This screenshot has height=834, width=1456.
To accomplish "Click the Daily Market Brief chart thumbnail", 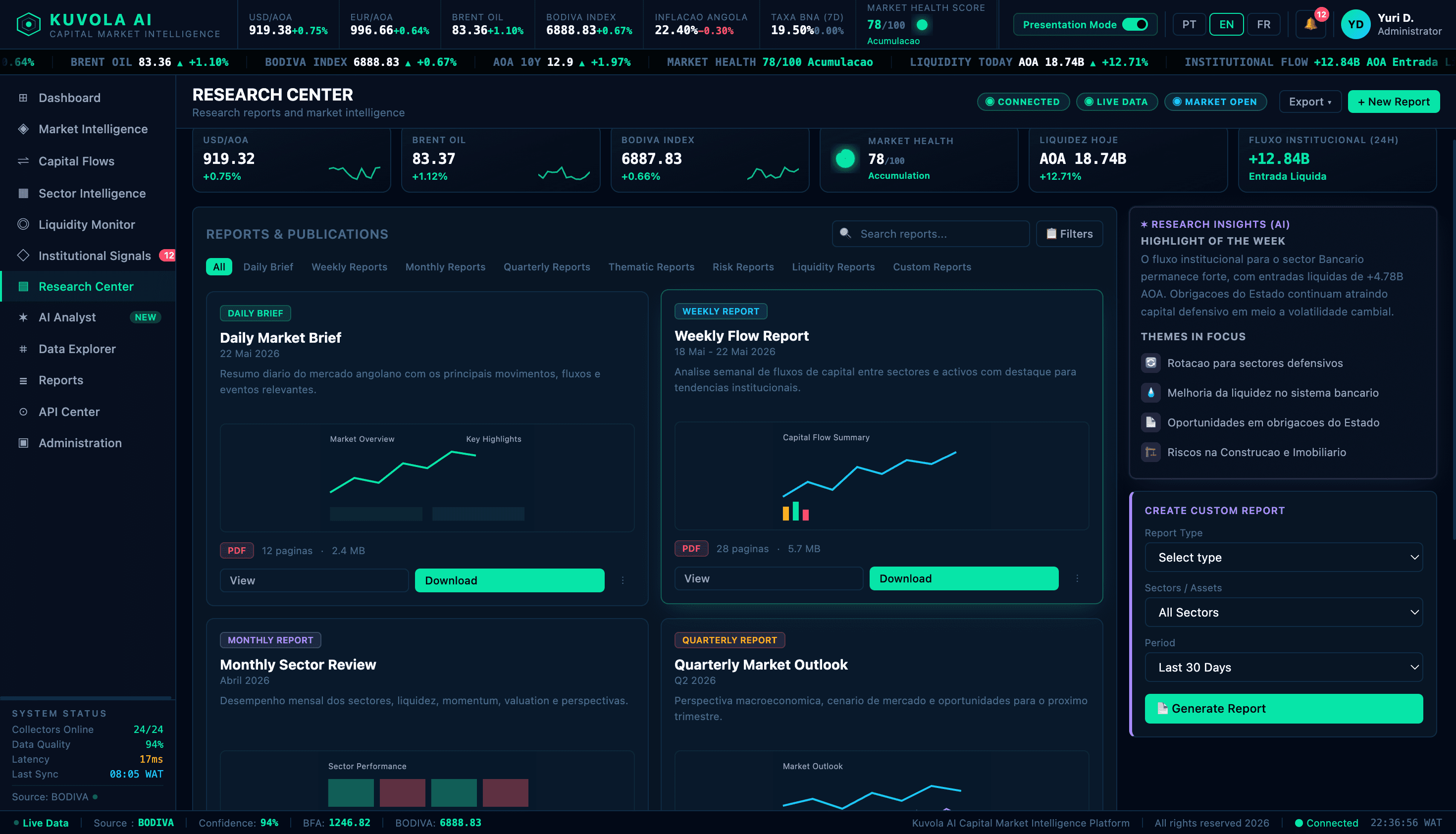I will [x=427, y=478].
